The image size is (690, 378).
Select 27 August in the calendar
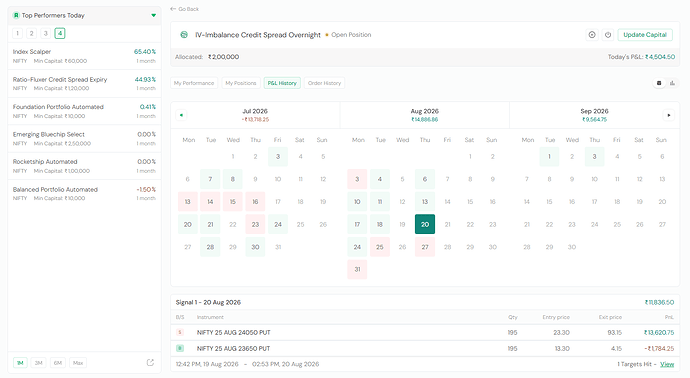(x=425, y=247)
